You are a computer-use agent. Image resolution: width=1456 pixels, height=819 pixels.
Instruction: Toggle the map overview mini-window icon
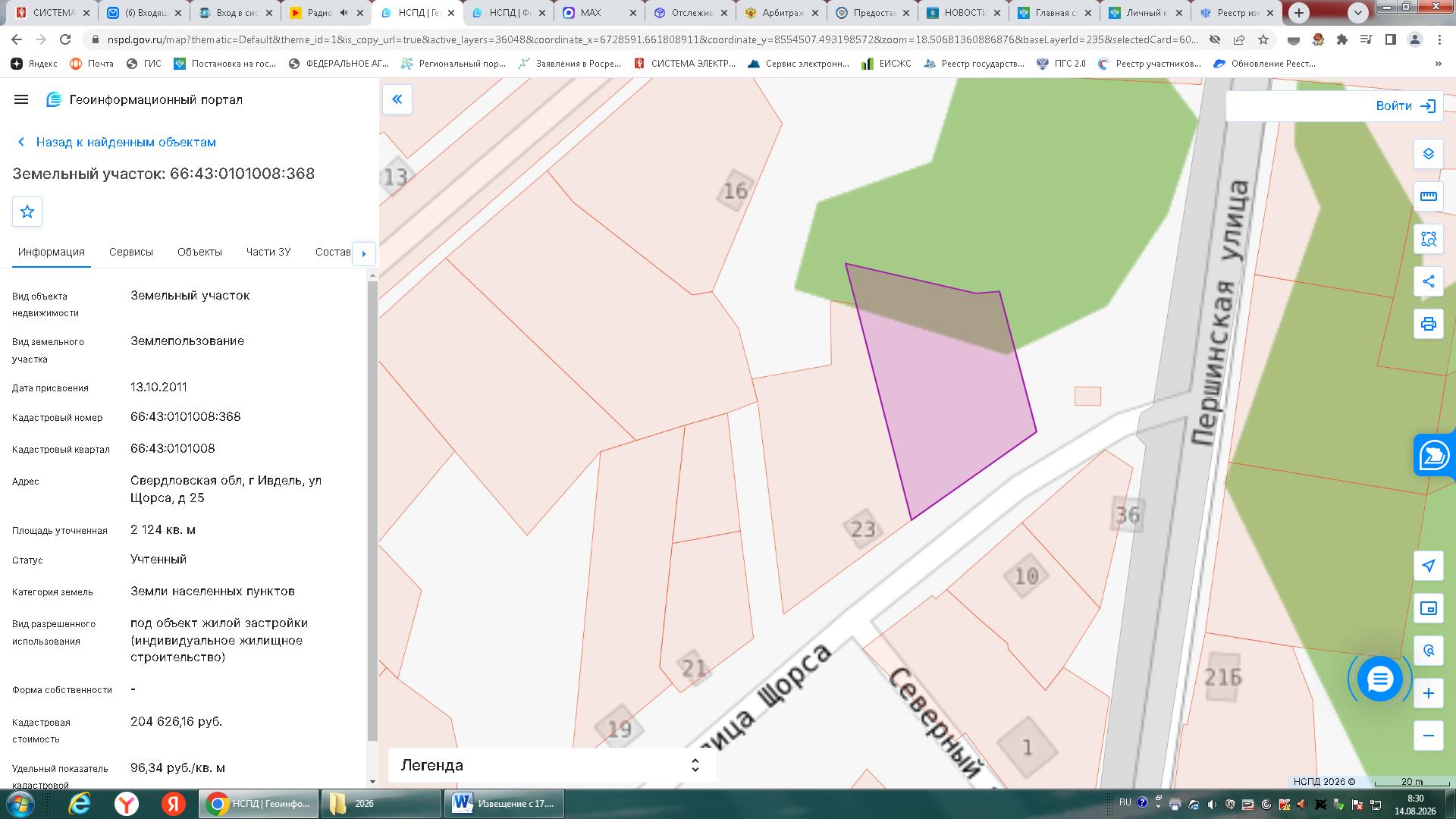click(1429, 608)
